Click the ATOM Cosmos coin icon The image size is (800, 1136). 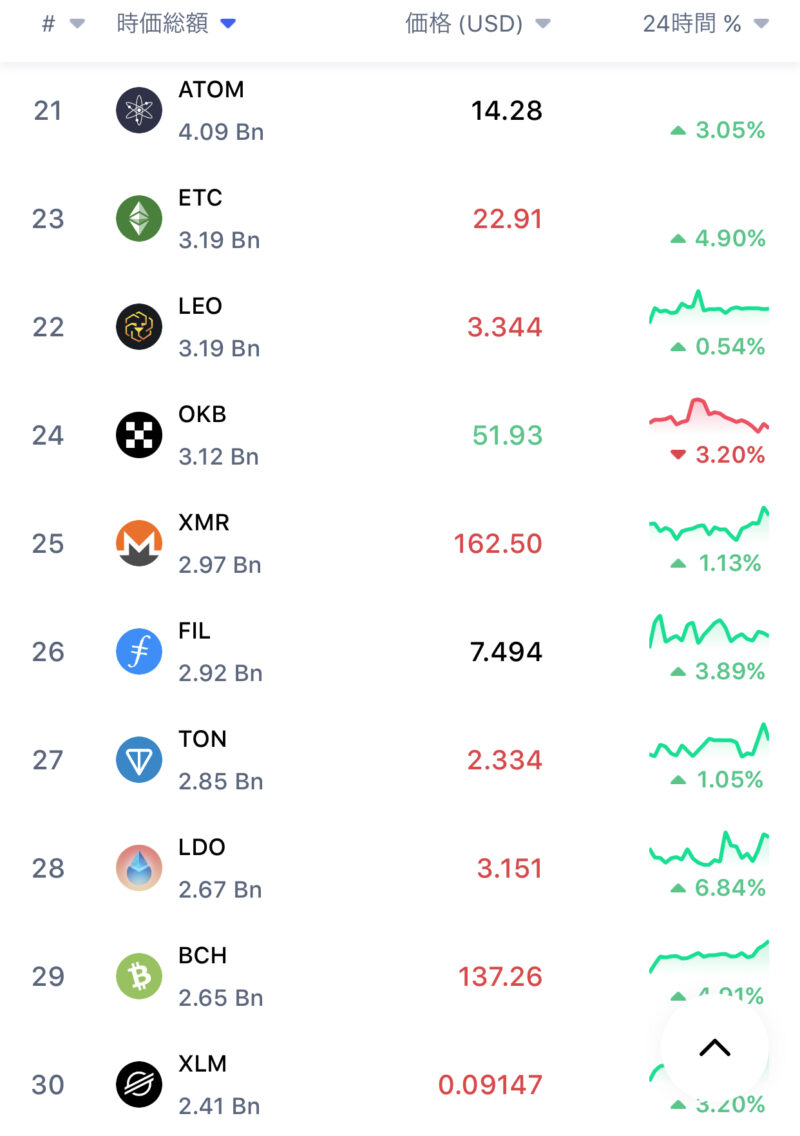(139, 110)
